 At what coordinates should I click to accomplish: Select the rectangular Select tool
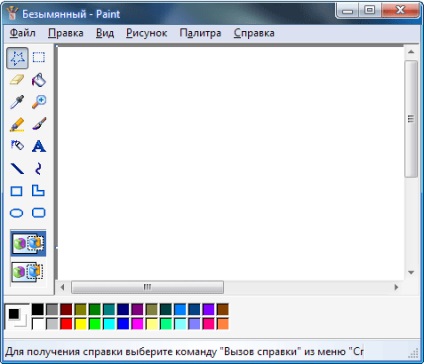tap(39, 57)
